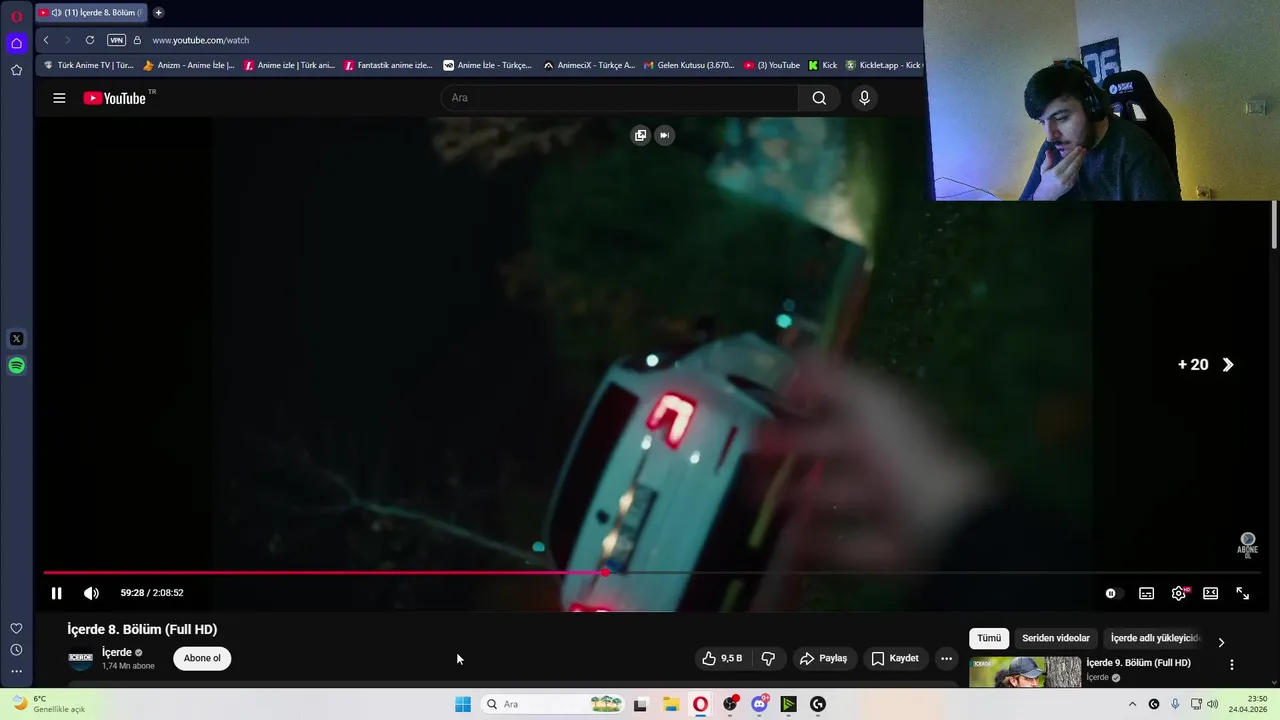Start voice search with the microphone icon

pos(865,98)
